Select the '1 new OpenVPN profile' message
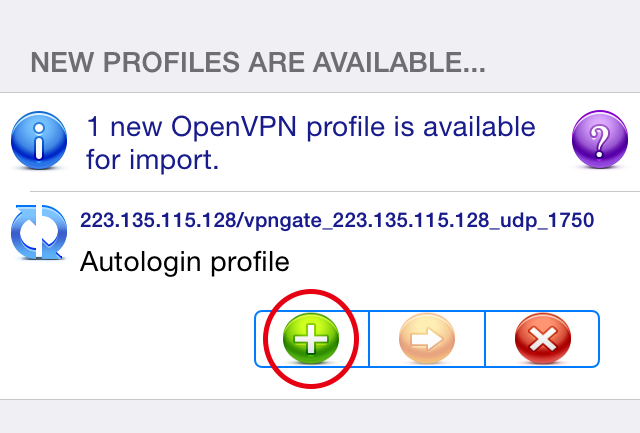Screen dimensions: 640x433 [311, 142]
